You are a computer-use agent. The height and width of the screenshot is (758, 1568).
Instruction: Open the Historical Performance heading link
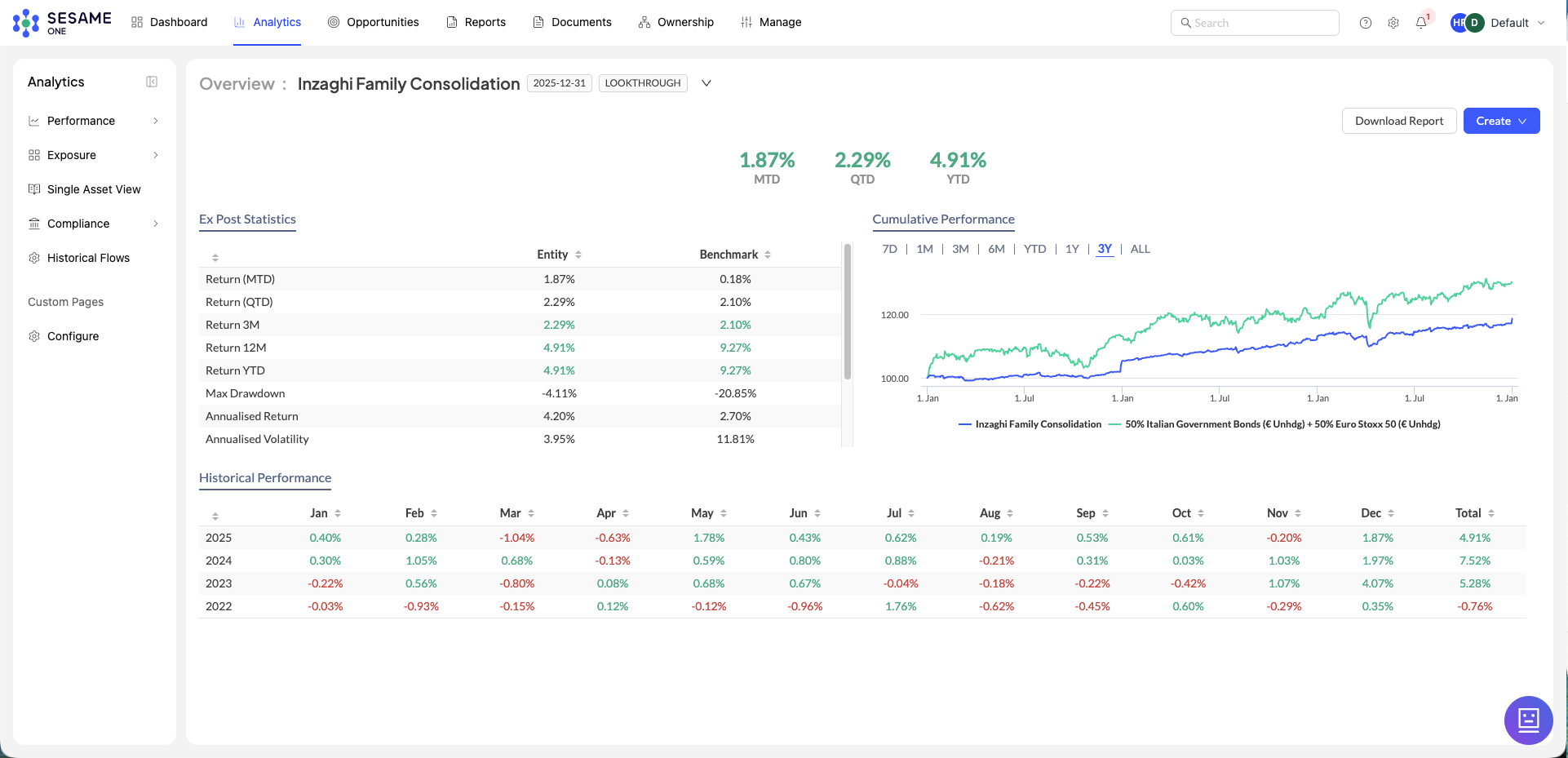click(x=265, y=478)
